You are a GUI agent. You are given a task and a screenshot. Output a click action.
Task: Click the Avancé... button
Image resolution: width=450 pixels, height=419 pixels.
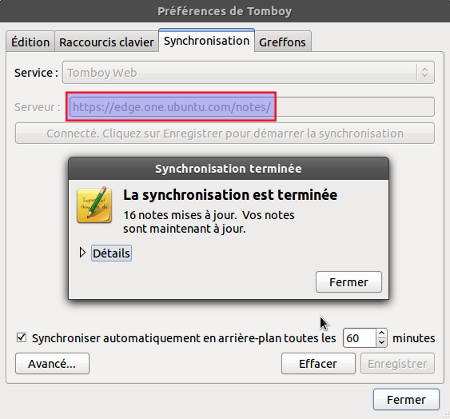(x=52, y=364)
